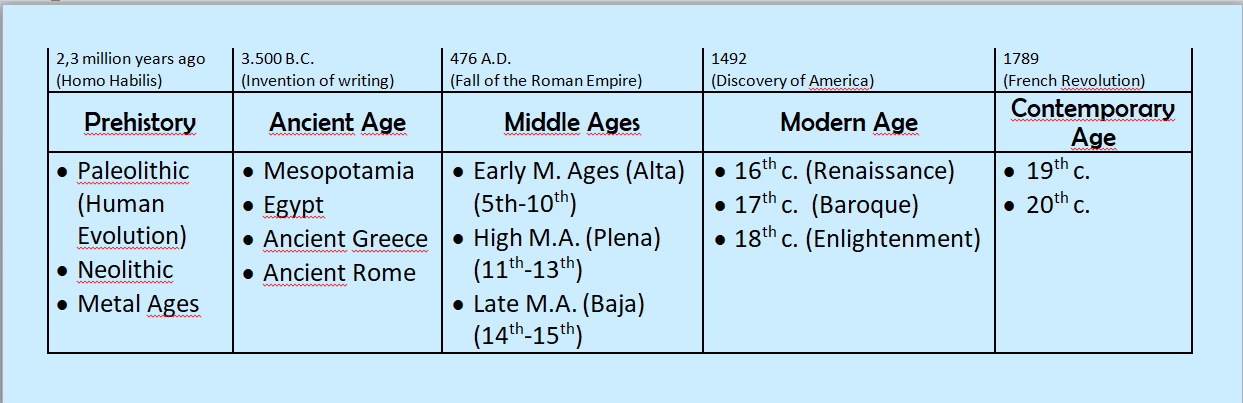Click the 18th c. (Enlightenment) entry
Viewport: 1243px width, 403px height.
tap(857, 239)
